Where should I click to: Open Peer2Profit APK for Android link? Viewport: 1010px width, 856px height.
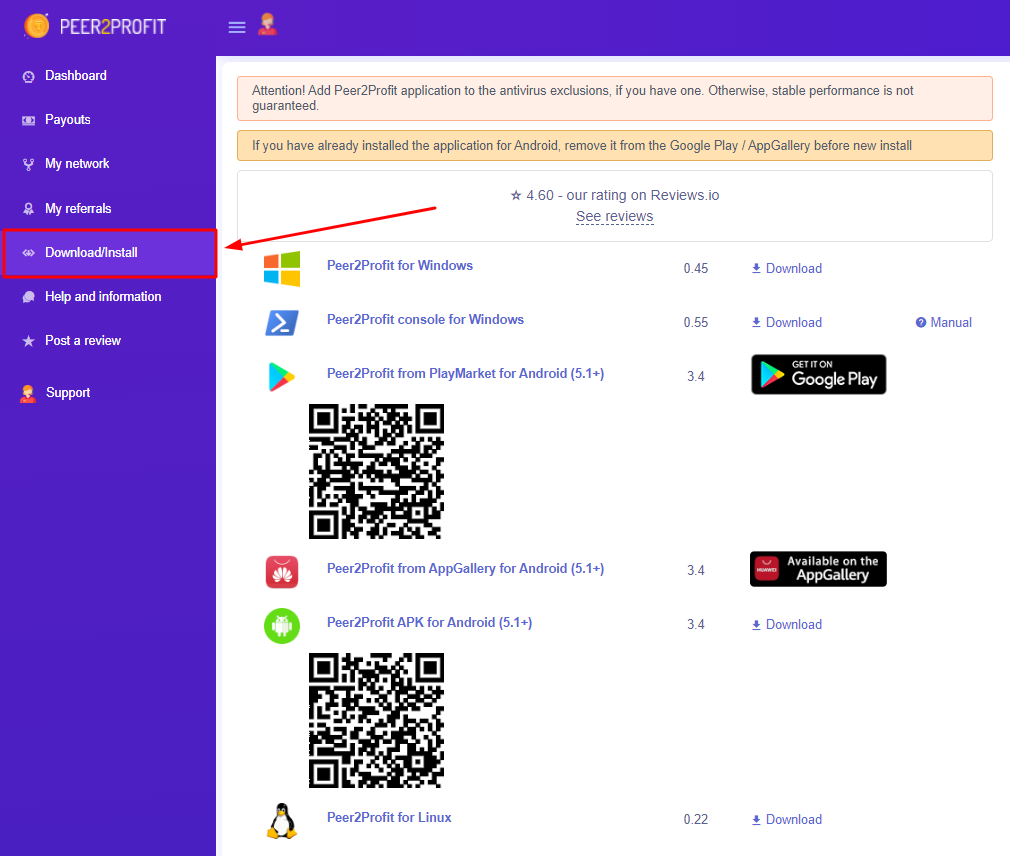(x=430, y=623)
